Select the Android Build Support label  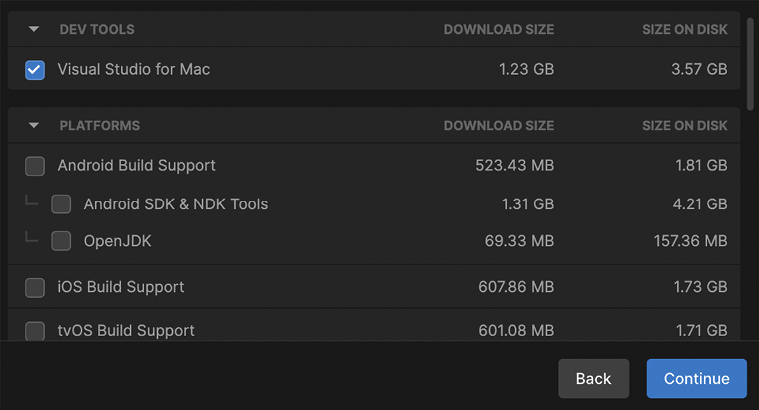[137, 166]
